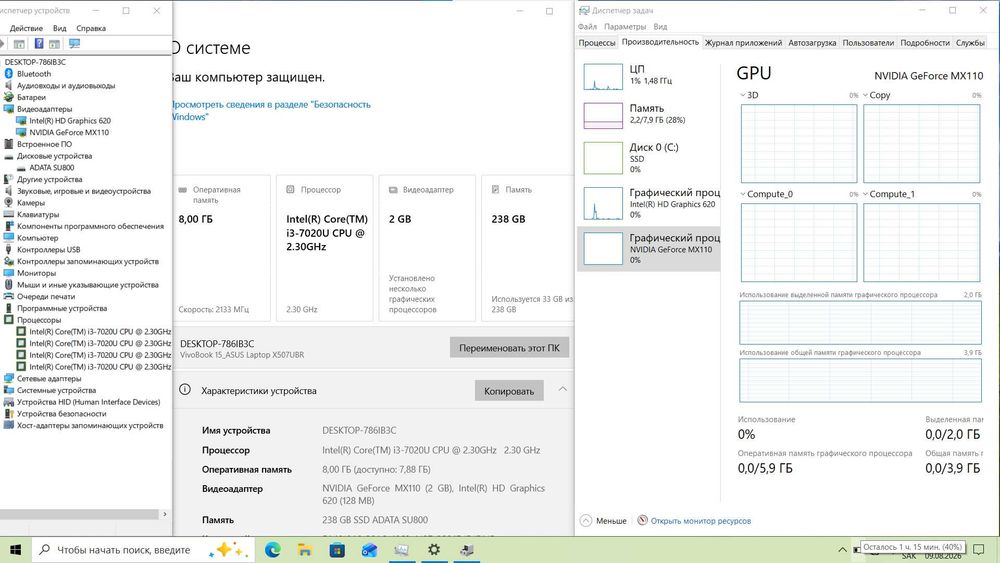Click Копировать button for device specs

[x=509, y=391]
